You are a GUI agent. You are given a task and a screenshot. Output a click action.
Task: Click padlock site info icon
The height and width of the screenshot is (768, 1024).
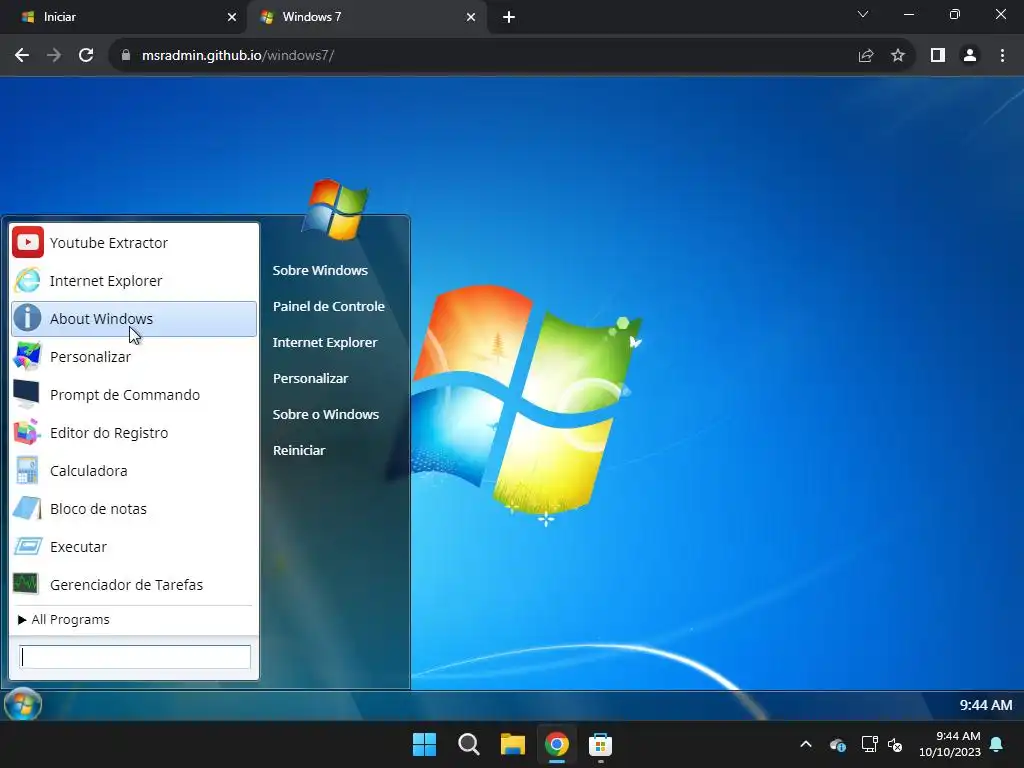[125, 56]
